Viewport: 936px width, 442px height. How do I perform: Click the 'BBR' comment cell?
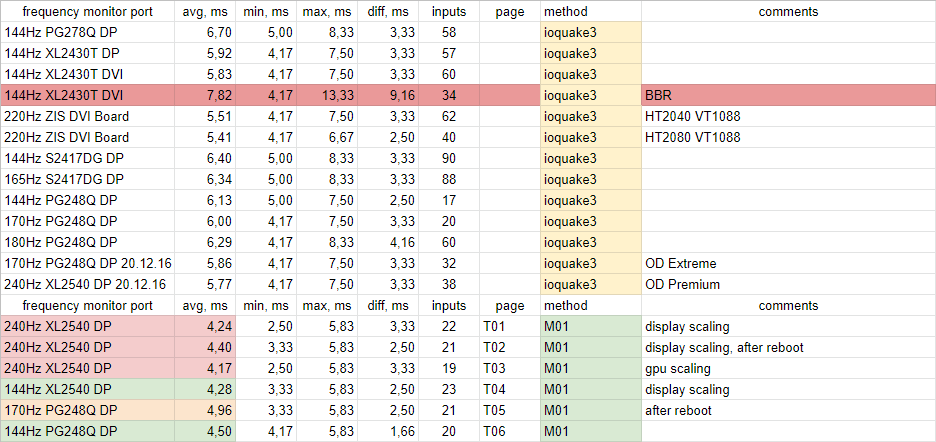point(787,95)
